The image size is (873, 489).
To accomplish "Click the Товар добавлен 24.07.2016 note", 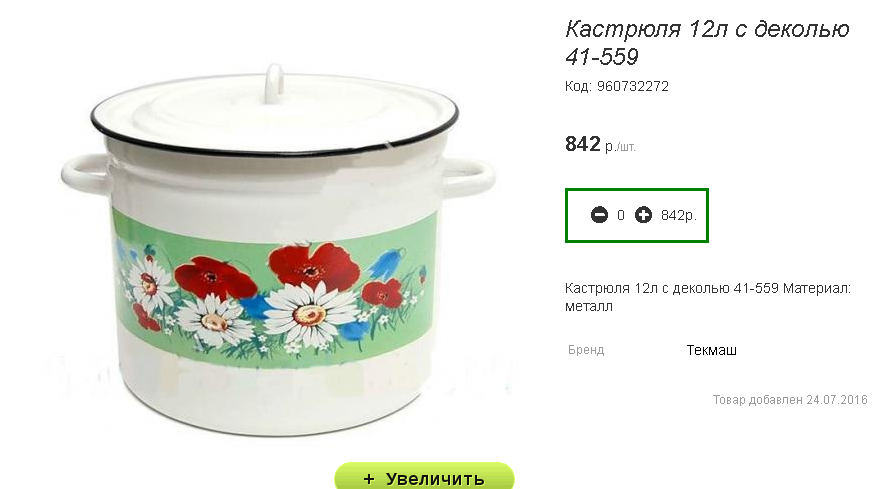I will coord(789,399).
